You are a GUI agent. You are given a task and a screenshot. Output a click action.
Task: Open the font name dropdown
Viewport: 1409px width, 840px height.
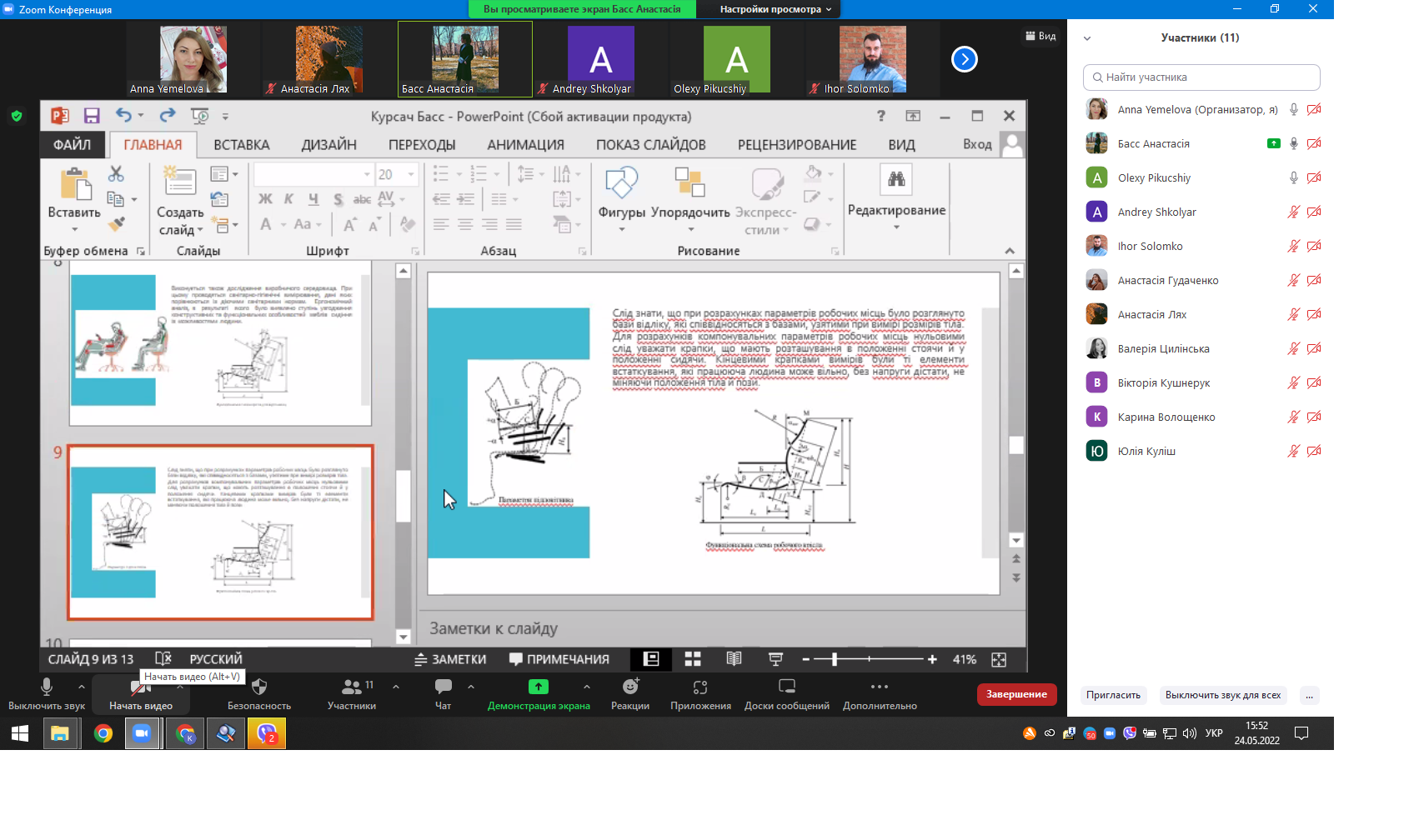pyautogui.click(x=367, y=174)
